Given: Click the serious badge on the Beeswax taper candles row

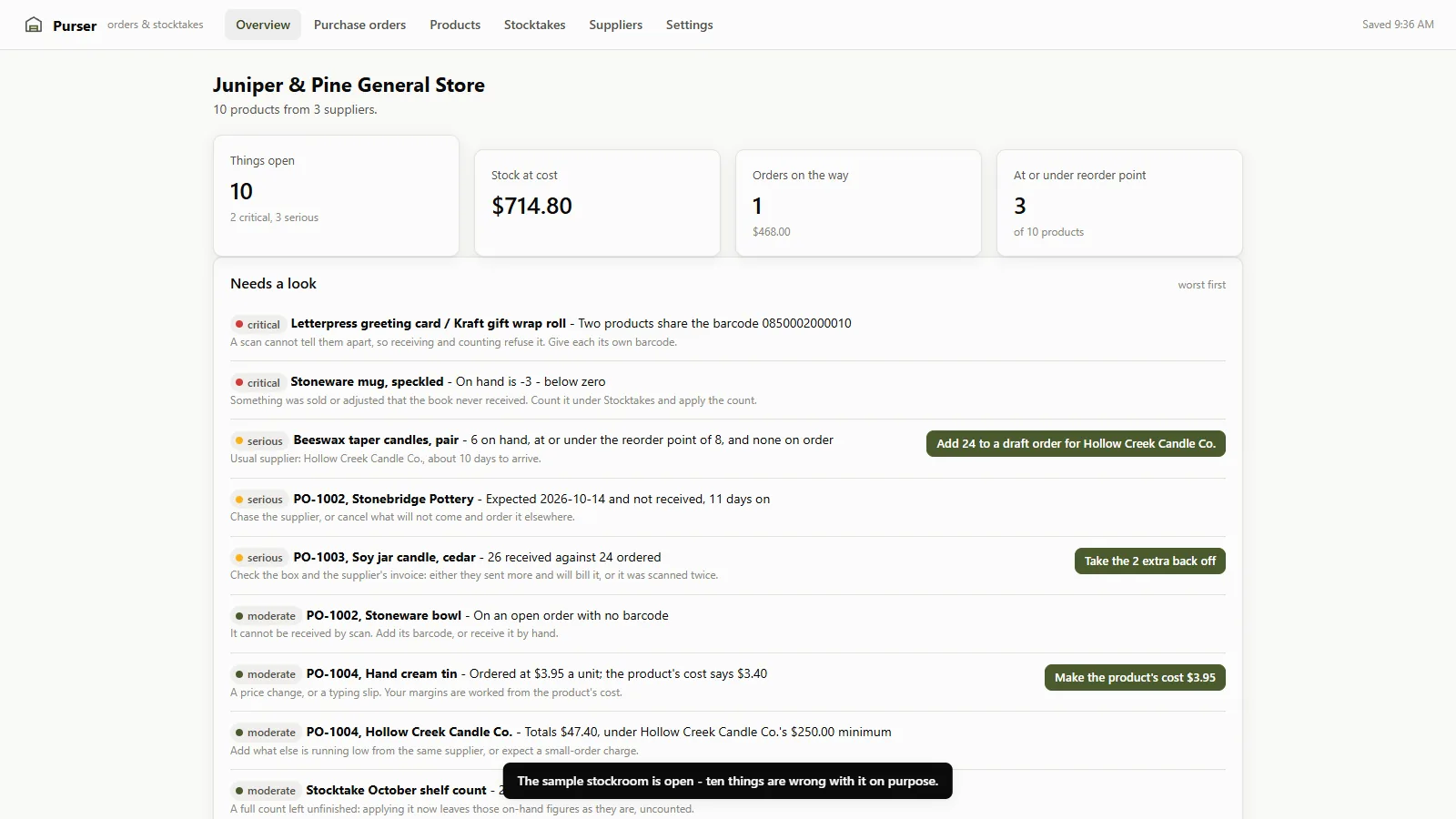Looking at the screenshot, I should (x=259, y=440).
